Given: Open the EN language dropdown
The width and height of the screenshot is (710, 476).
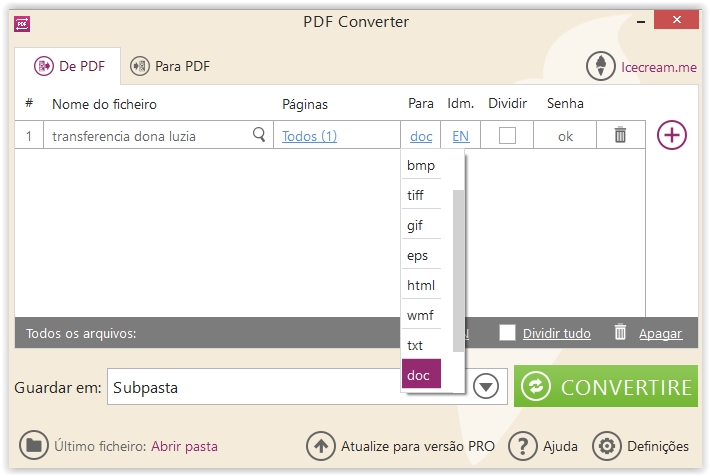Looking at the screenshot, I should click(x=461, y=136).
